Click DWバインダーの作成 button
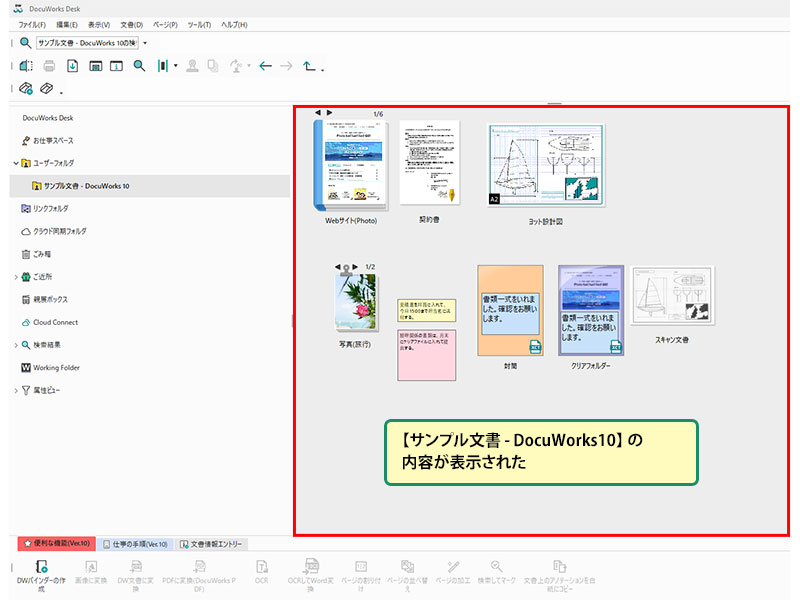The height and width of the screenshot is (600, 800). point(41,576)
